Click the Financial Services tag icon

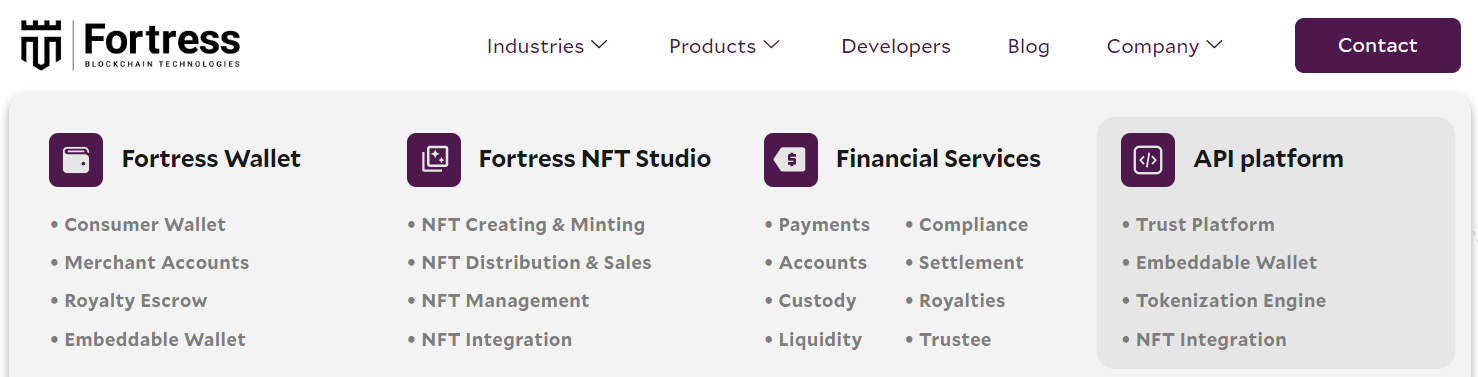point(791,160)
